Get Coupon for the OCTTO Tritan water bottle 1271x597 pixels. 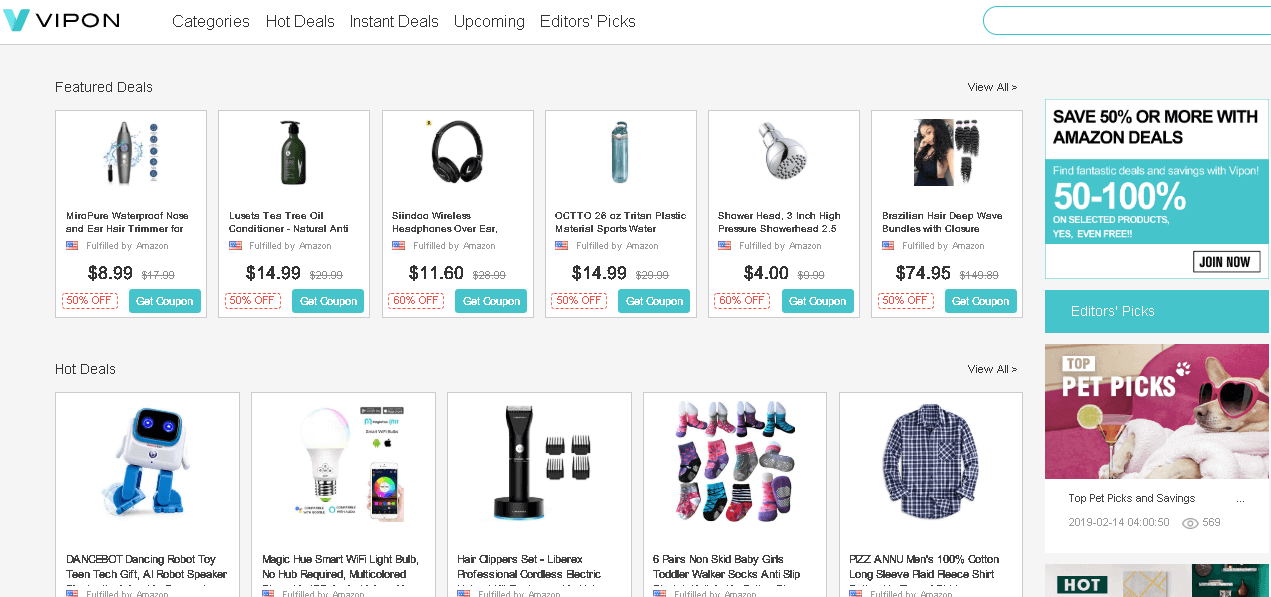(x=653, y=300)
